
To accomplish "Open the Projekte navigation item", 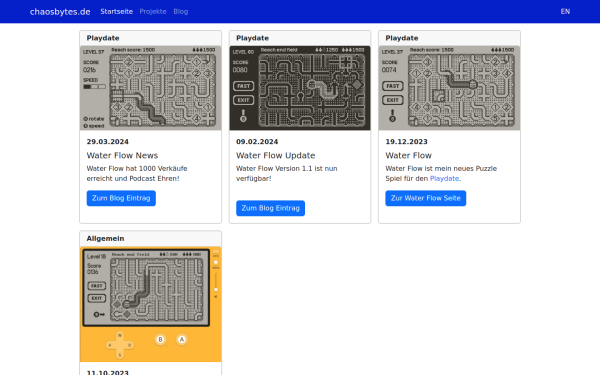I will pyautogui.click(x=153, y=11).
